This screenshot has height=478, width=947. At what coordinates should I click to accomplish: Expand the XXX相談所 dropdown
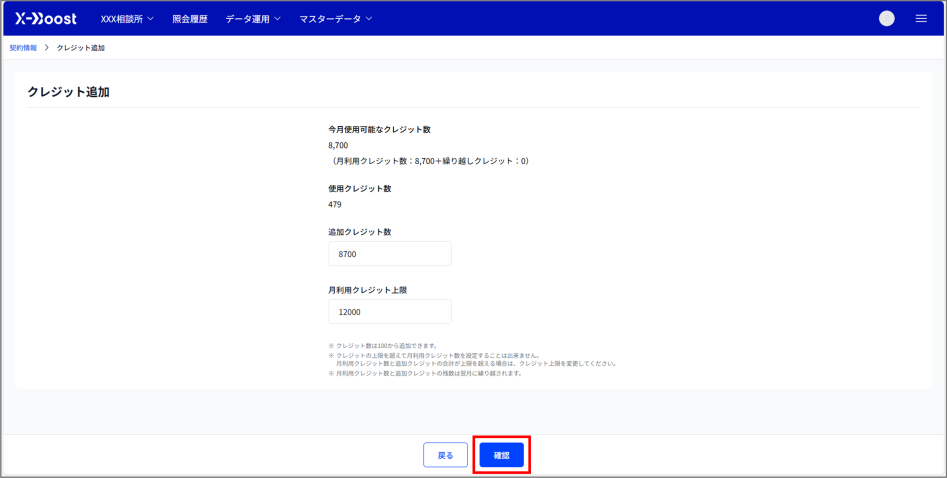coord(127,19)
